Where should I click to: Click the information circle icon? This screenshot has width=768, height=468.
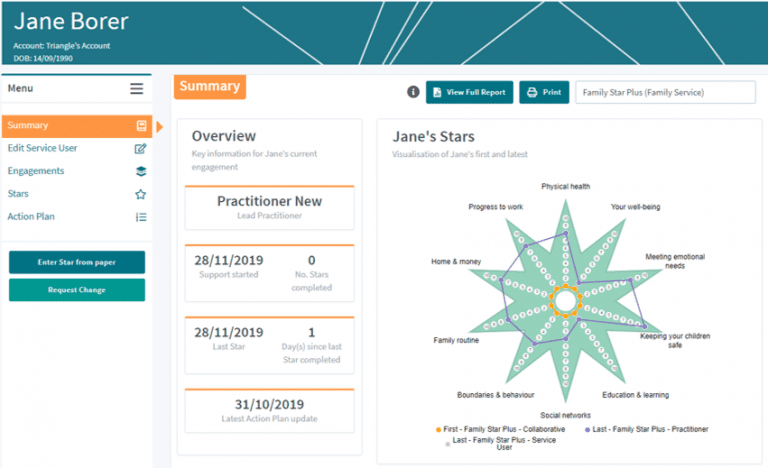click(413, 92)
